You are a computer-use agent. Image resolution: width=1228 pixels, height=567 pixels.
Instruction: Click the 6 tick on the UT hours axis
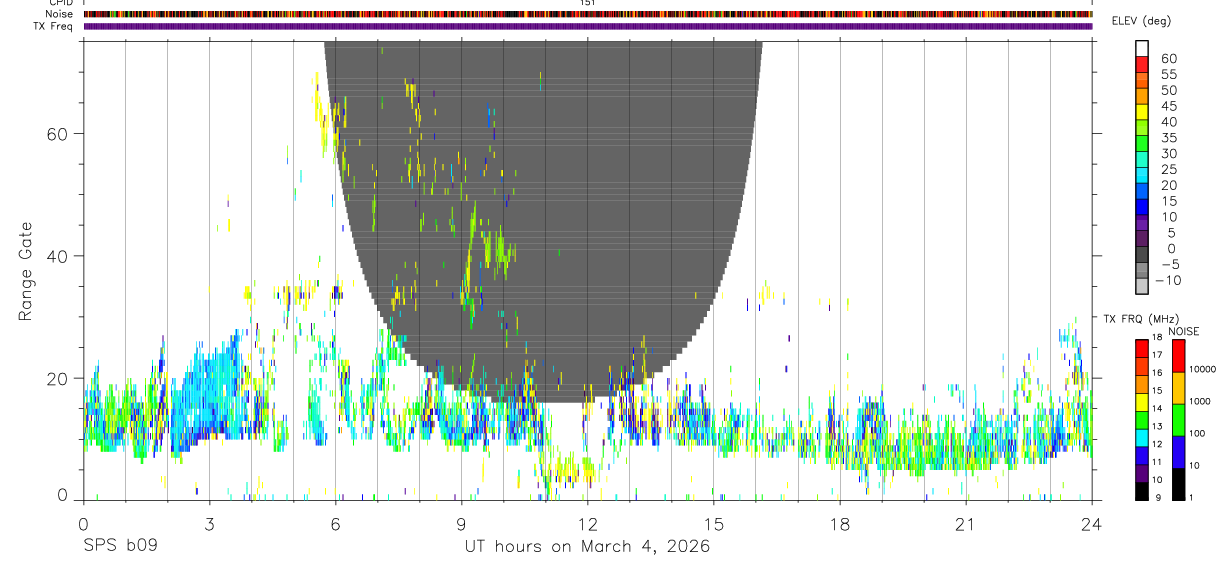pos(335,524)
